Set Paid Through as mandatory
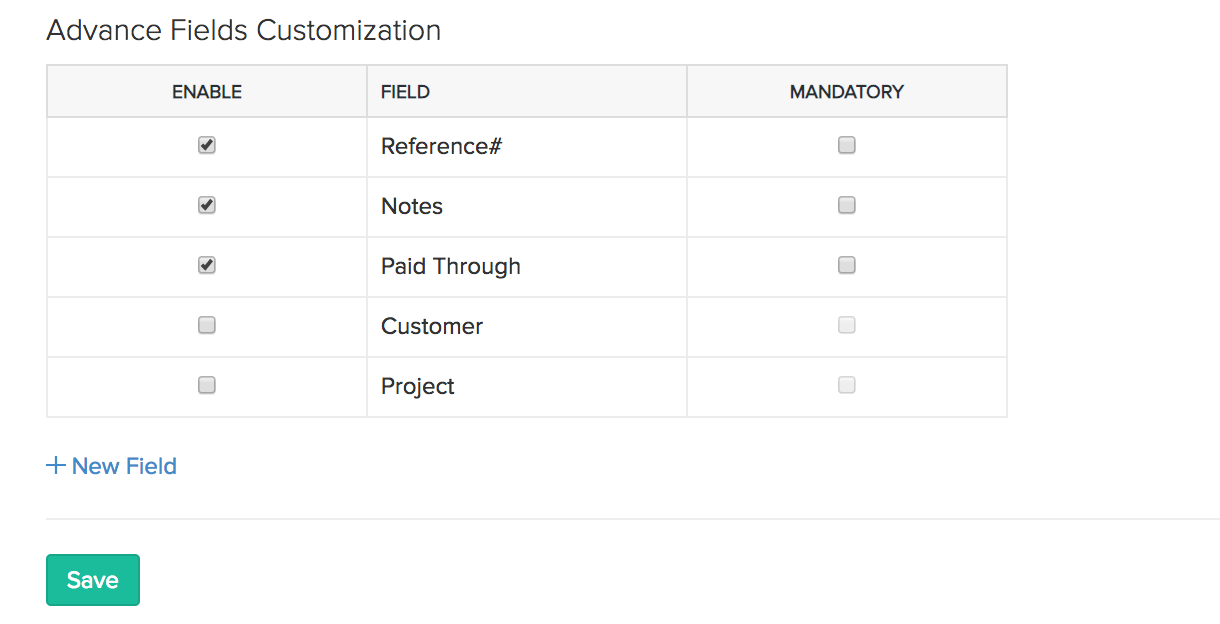Viewport: 1220px width, 624px height. click(x=847, y=266)
